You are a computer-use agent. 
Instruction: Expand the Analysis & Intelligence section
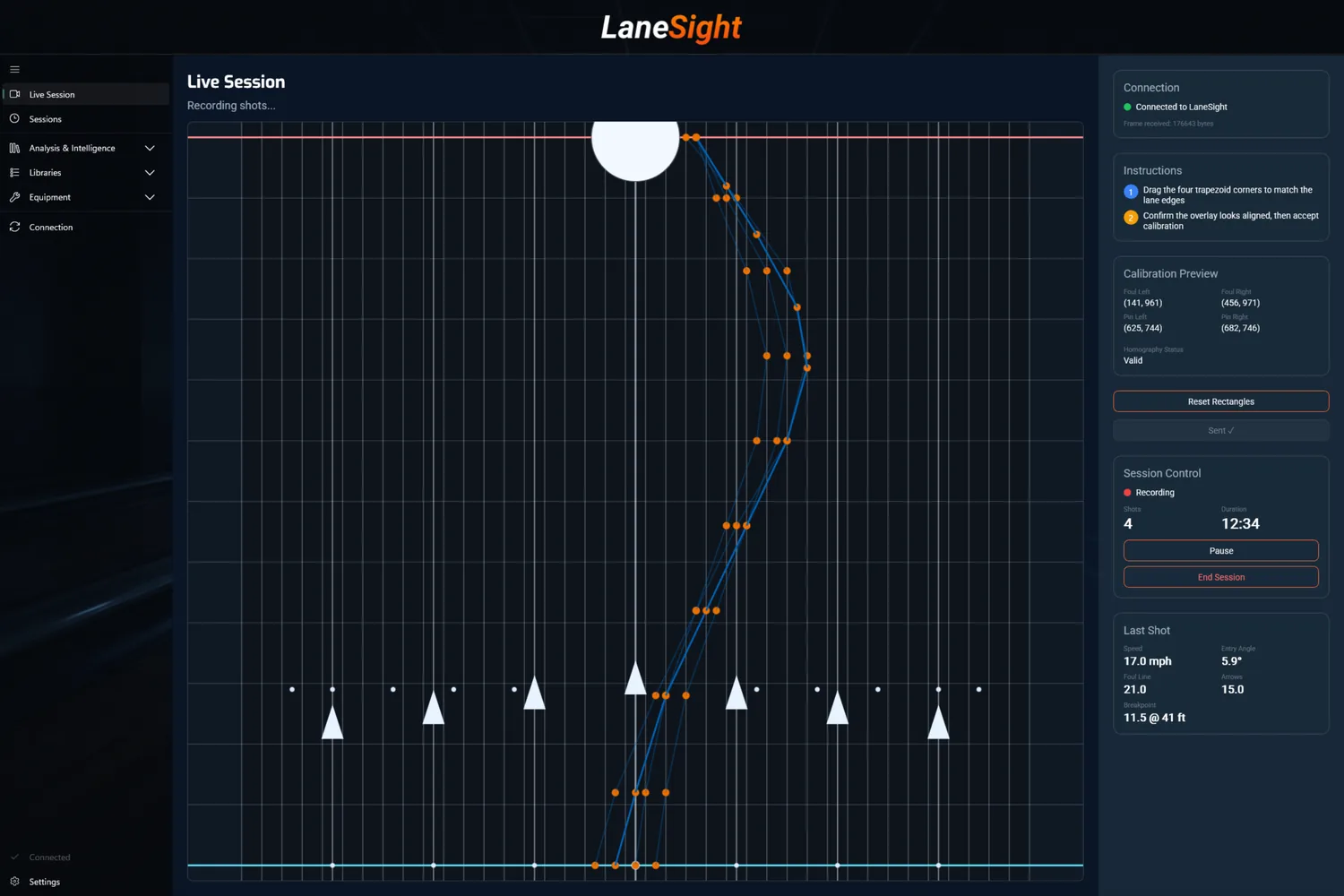[x=150, y=147]
